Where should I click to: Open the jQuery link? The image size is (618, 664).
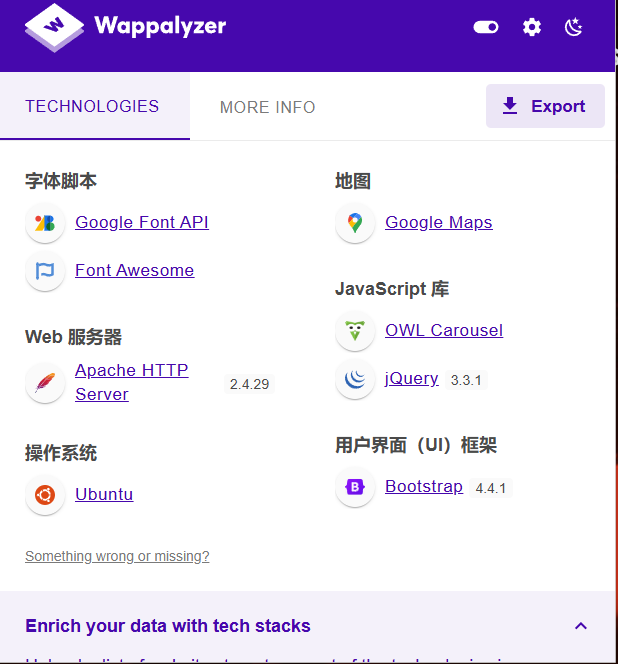point(412,379)
